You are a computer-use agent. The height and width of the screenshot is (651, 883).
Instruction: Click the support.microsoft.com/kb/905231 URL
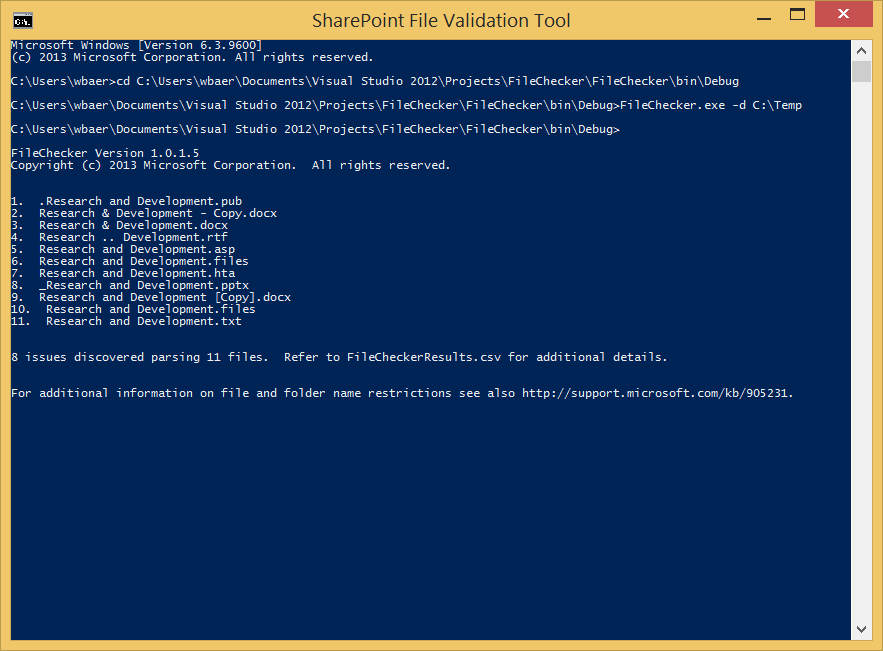656,393
